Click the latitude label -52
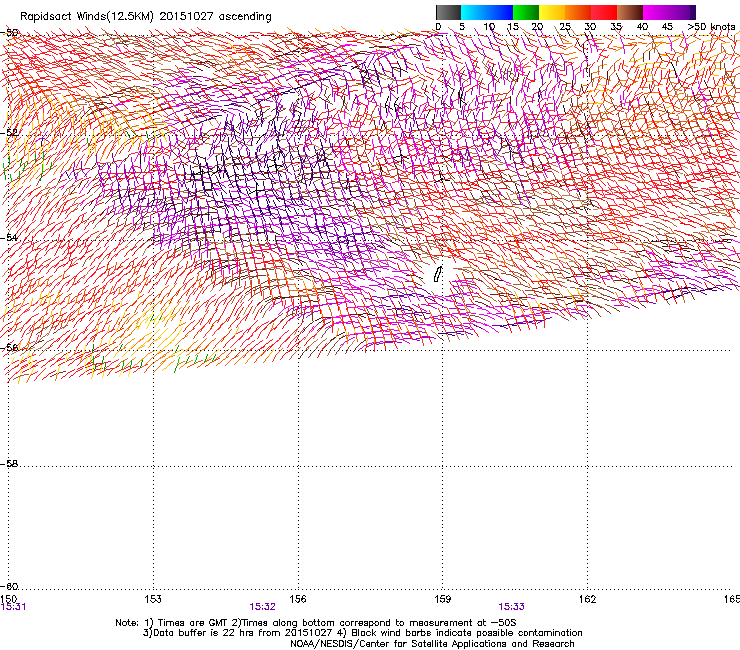Viewport: 740px width, 650px height. point(9,133)
